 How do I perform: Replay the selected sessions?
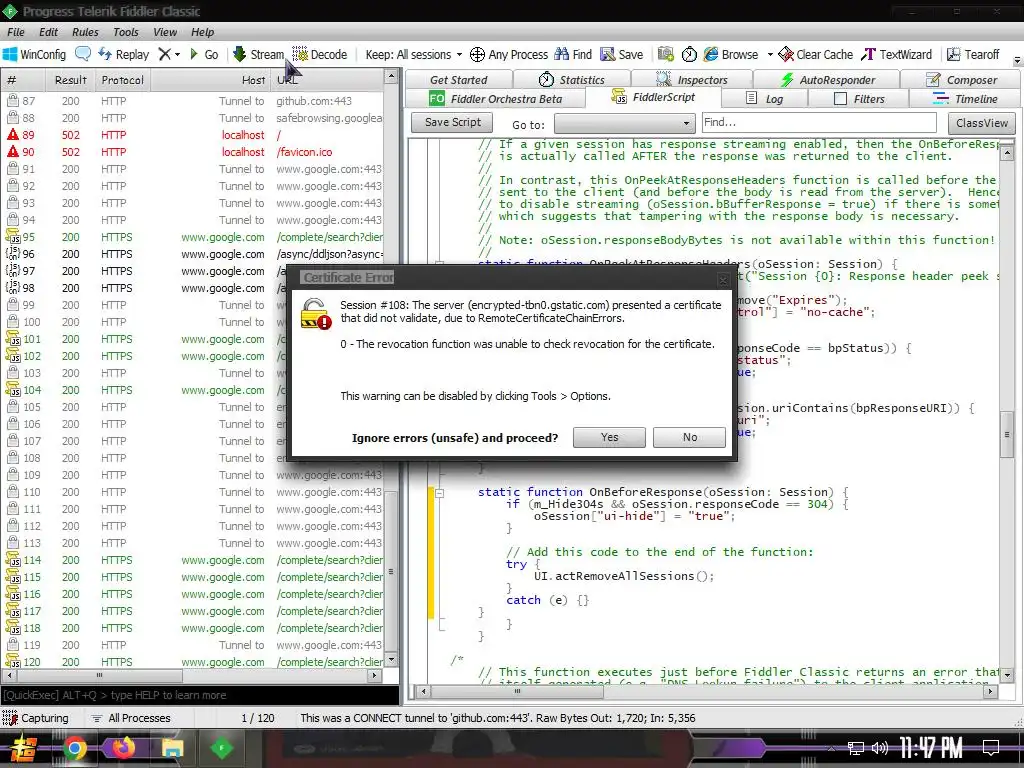pyautogui.click(x=123, y=54)
